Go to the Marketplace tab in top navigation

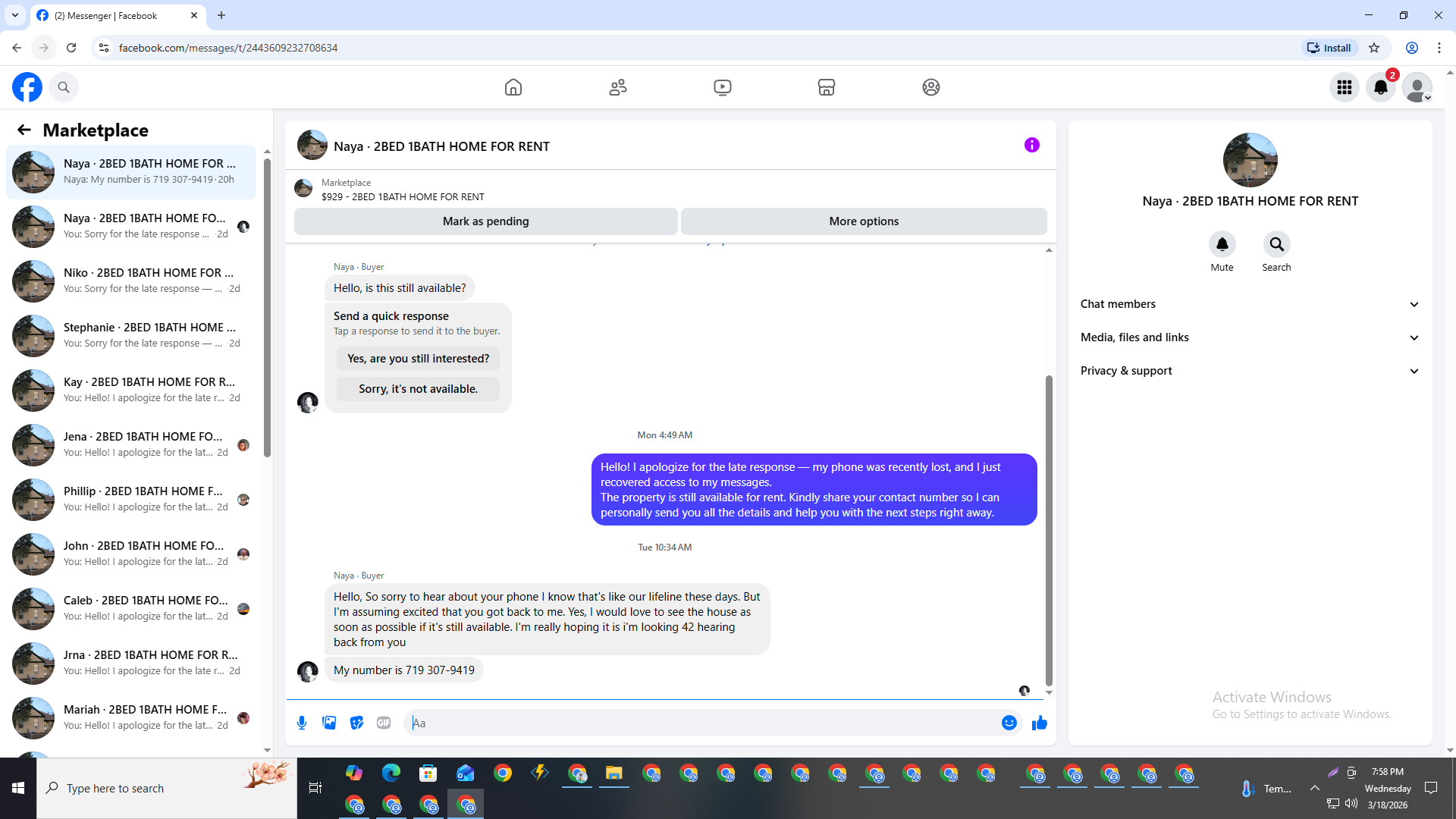click(826, 87)
